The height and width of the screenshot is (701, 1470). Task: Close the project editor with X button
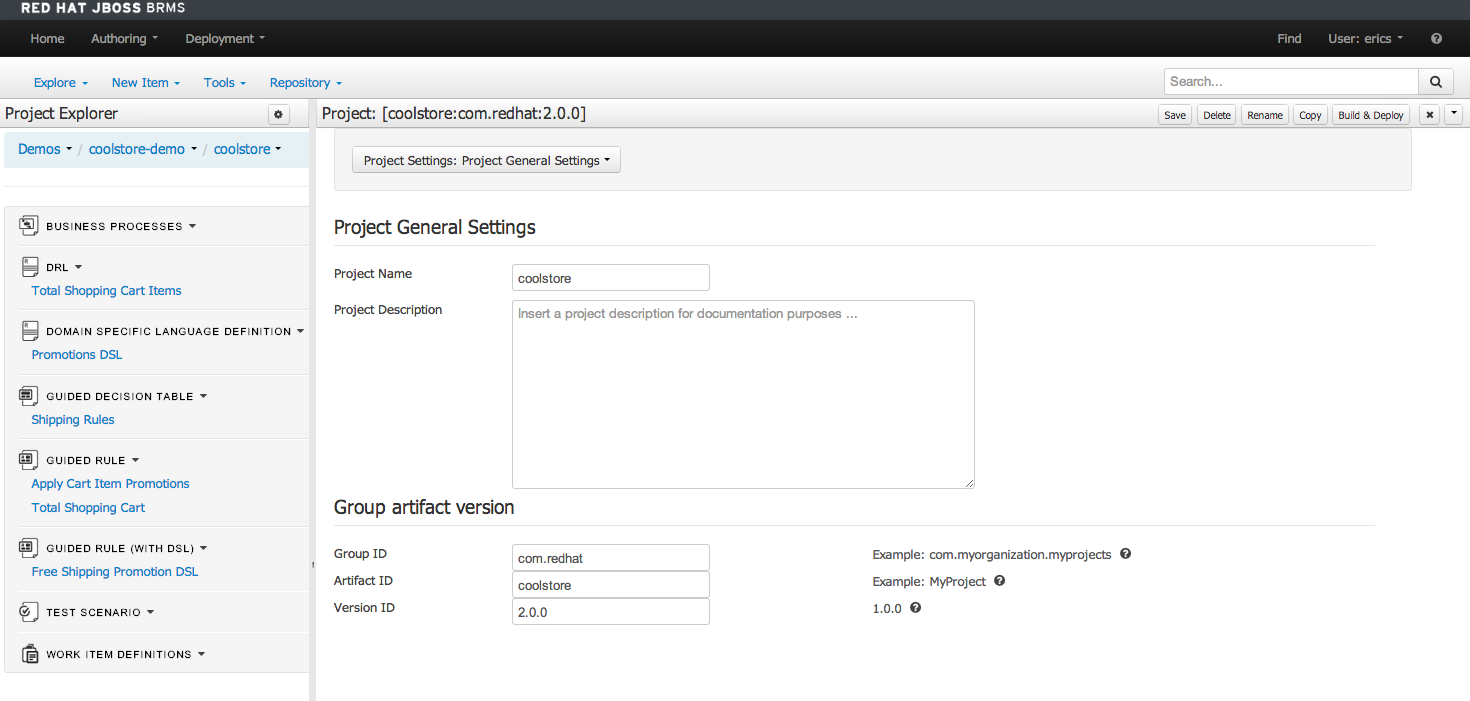[x=1430, y=115]
